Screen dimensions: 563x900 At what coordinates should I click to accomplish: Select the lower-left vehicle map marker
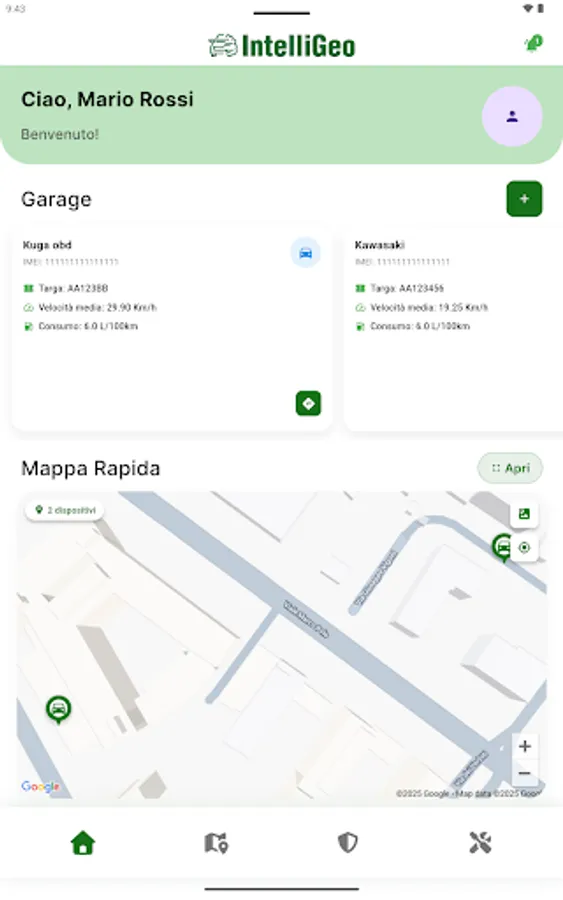click(x=59, y=709)
